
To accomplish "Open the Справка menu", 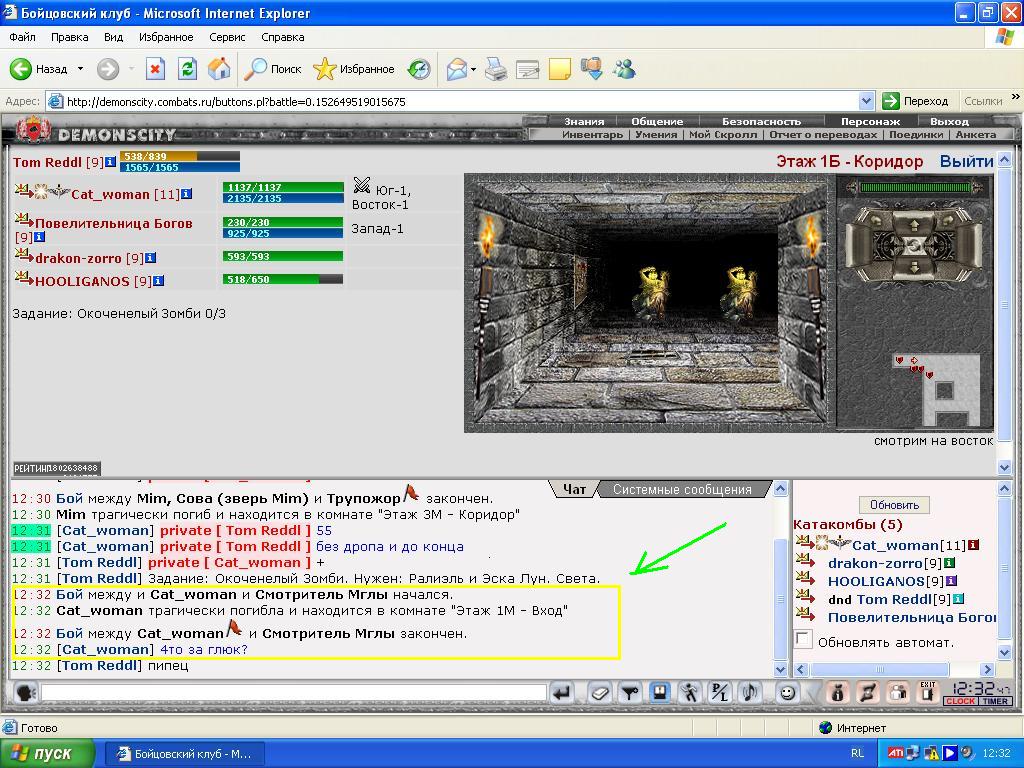I will (x=283, y=37).
